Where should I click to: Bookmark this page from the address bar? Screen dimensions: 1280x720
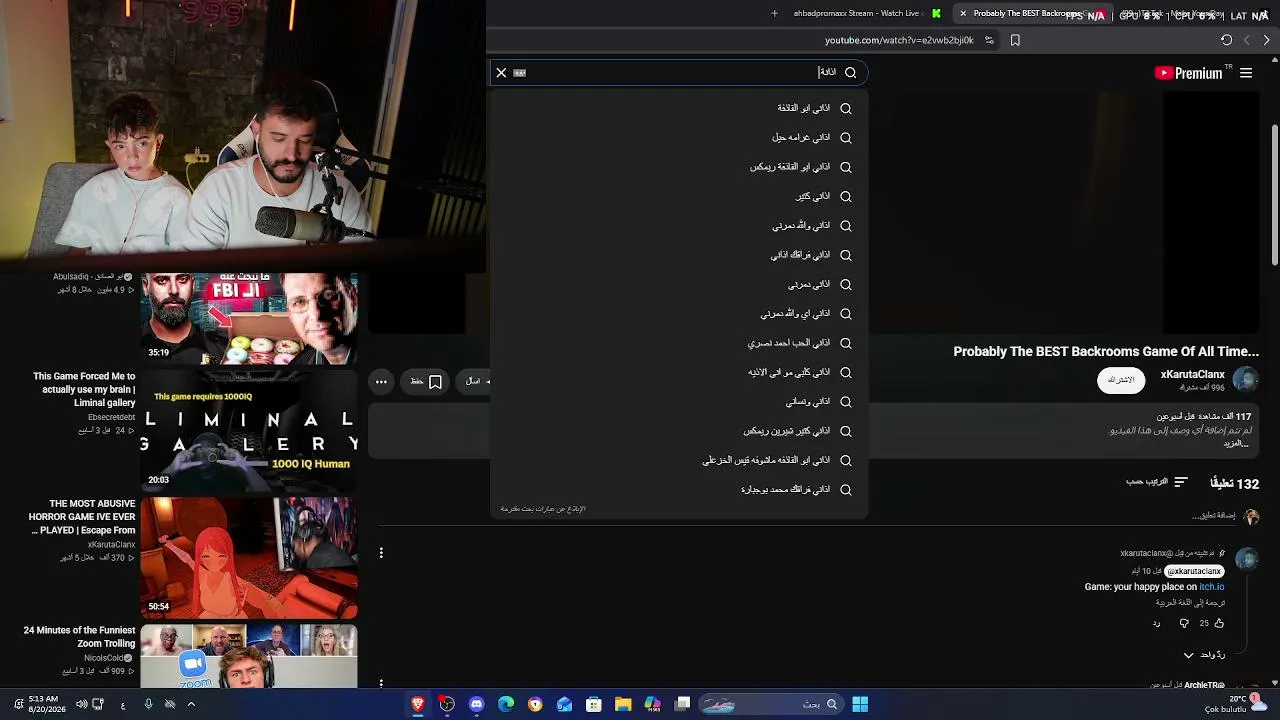click(1015, 40)
